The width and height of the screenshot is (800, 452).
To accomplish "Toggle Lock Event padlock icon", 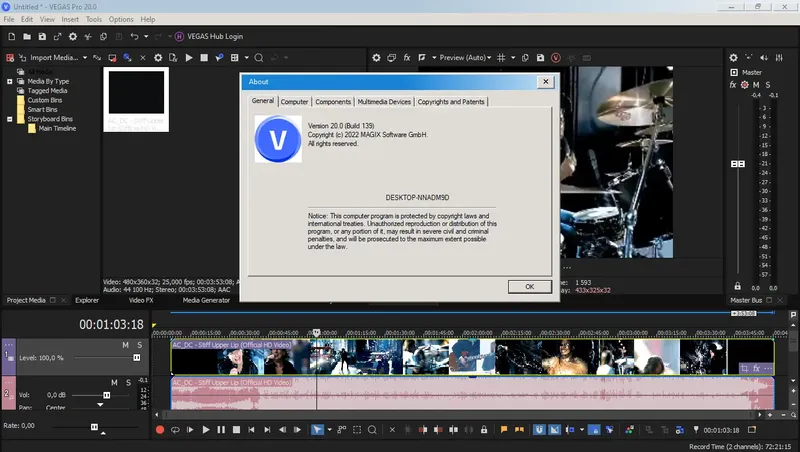I will point(484,430).
